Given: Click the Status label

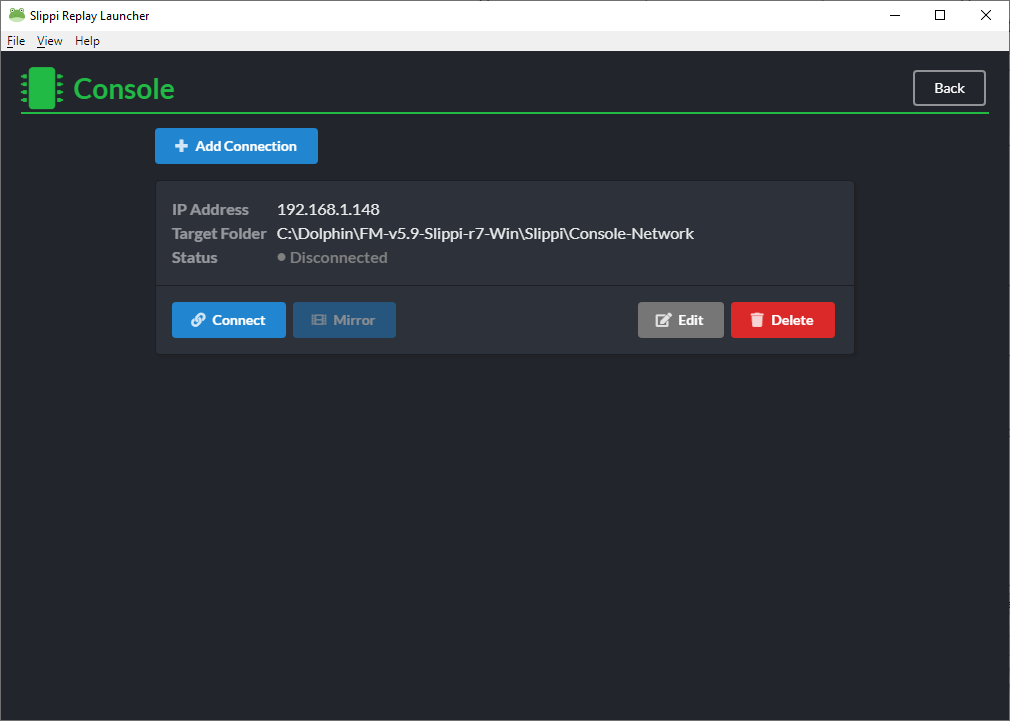Looking at the screenshot, I should pos(195,258).
